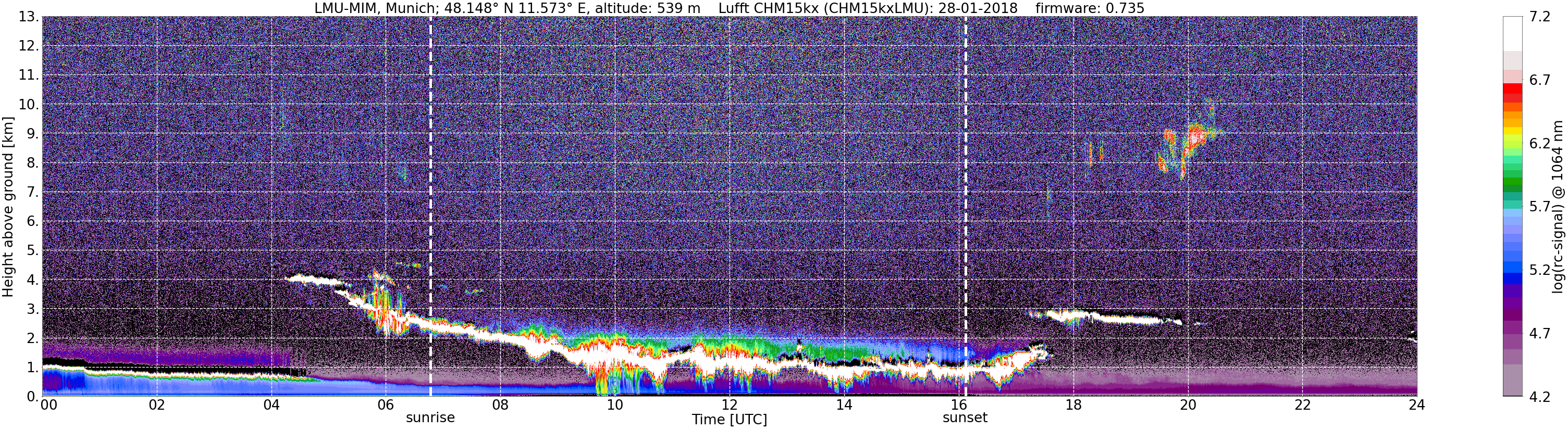Click the 'Height above ground [km]' axis label
The width and height of the screenshot is (1568, 430).
pos(8,207)
